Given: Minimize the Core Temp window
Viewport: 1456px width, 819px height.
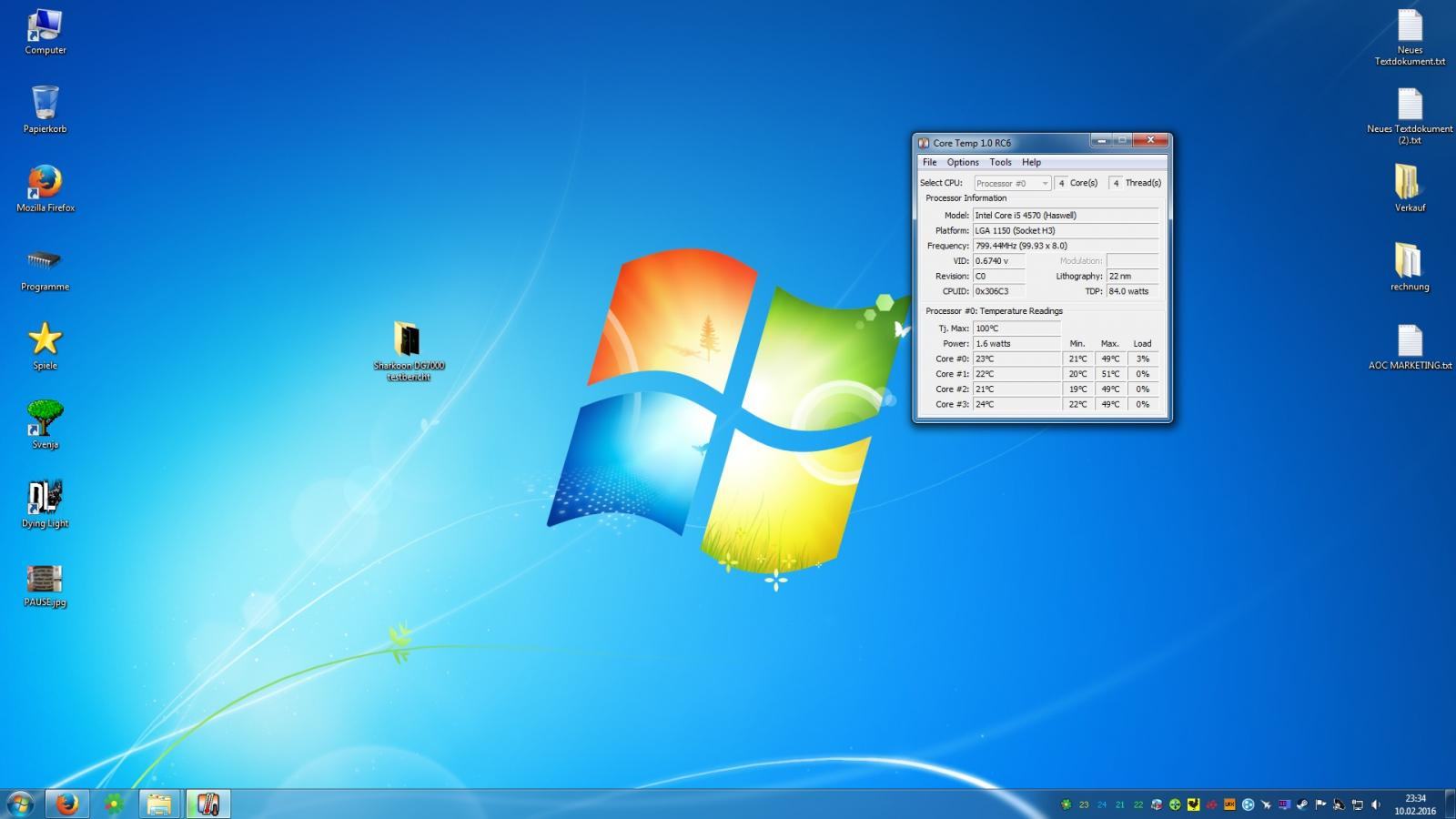Looking at the screenshot, I should tap(1101, 140).
